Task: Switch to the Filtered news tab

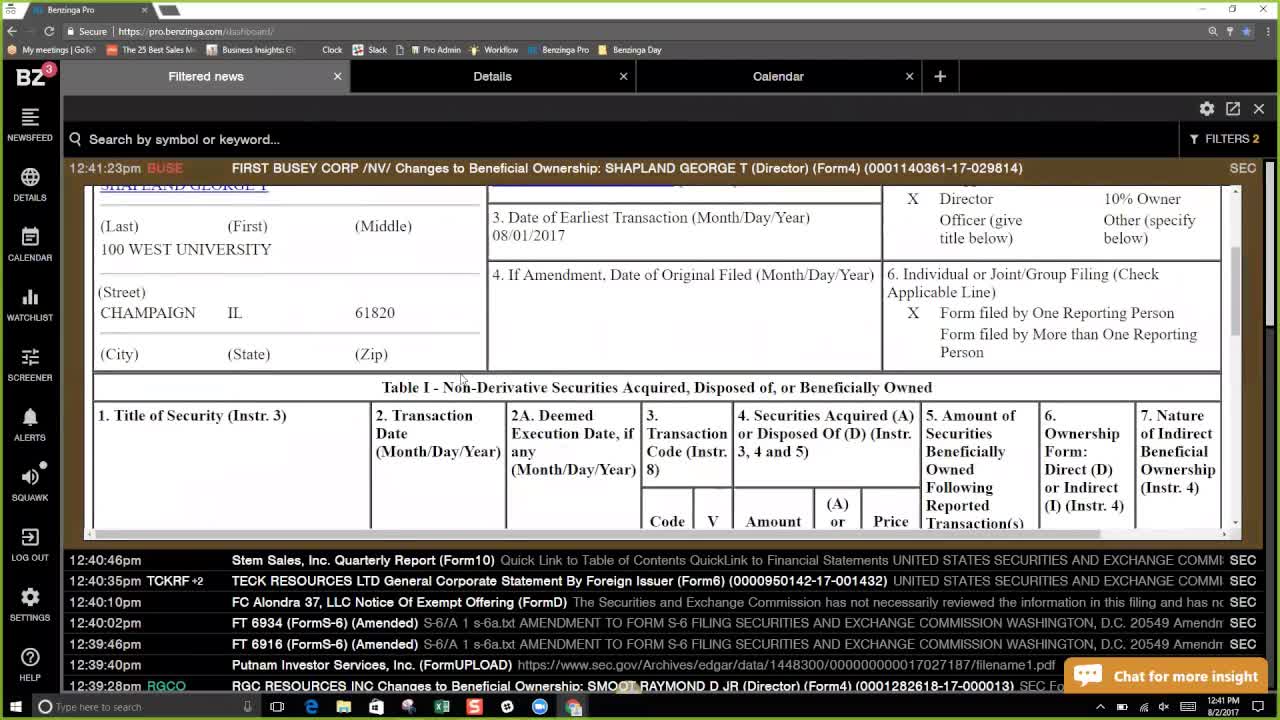Action: 206,76
